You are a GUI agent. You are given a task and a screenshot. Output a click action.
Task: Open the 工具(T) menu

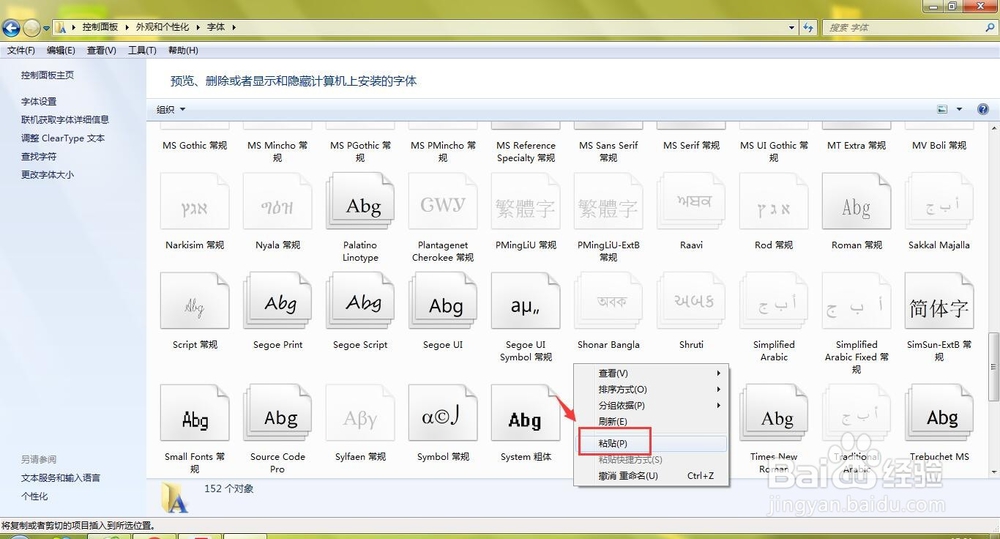click(142, 50)
